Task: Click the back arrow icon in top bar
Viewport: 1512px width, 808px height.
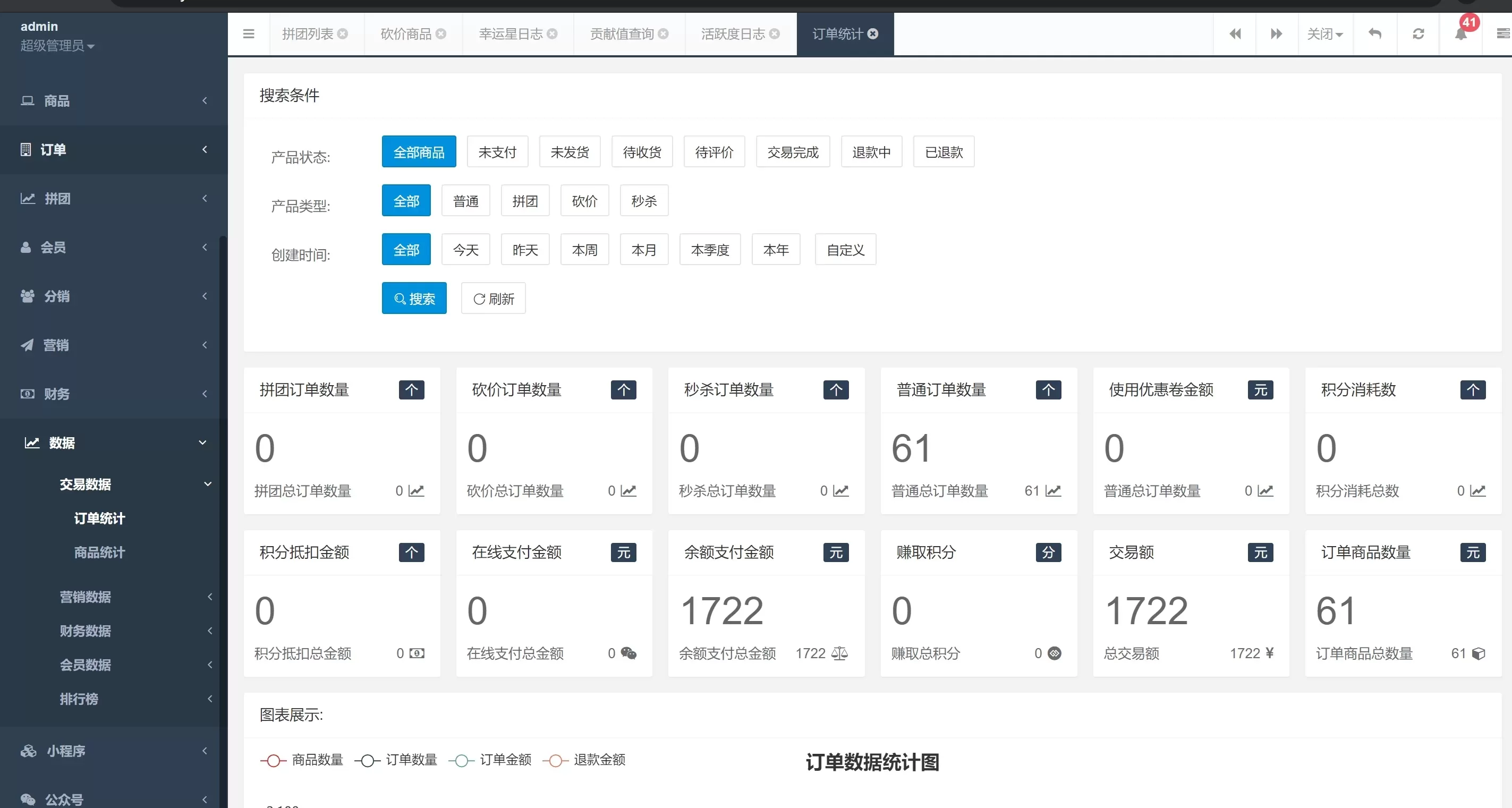Action: (x=1374, y=34)
